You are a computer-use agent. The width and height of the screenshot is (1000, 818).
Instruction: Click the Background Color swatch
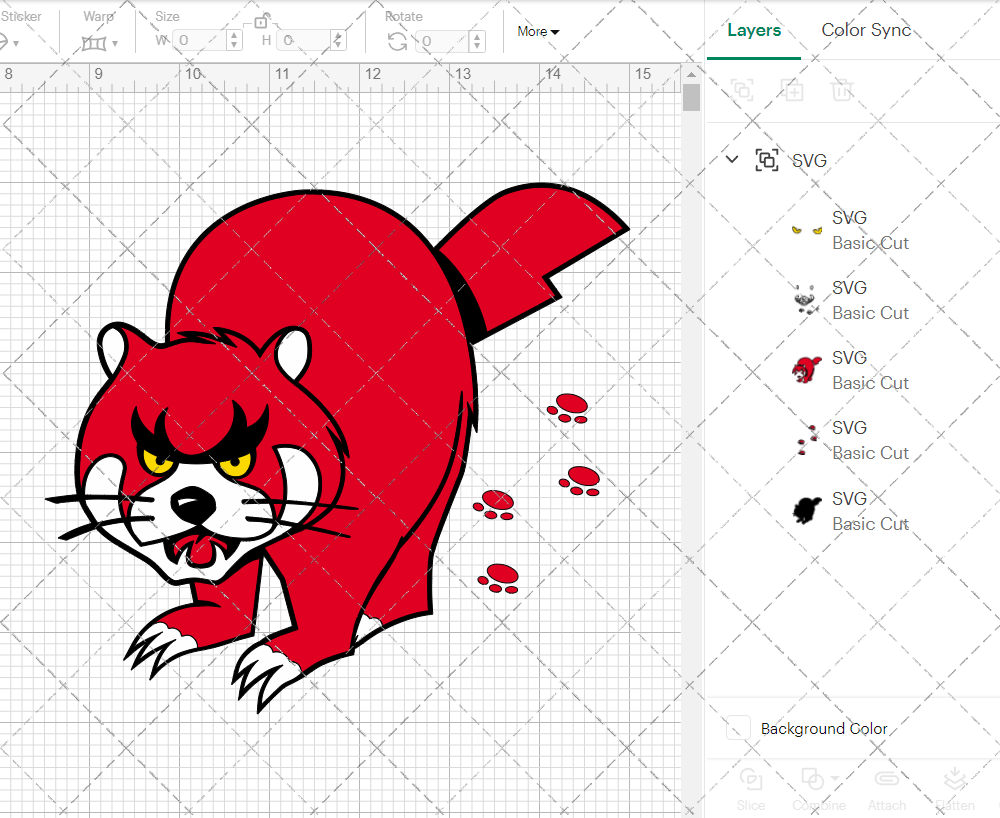[738, 728]
